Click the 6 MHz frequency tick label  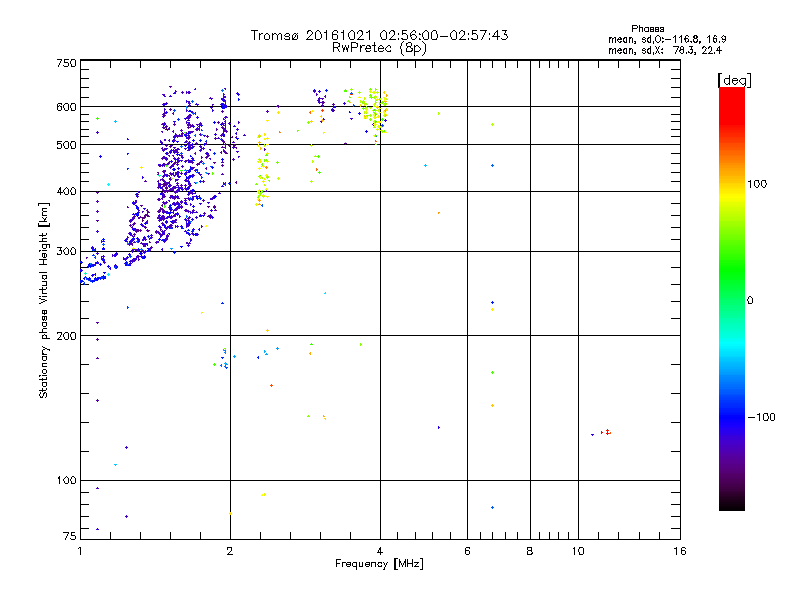click(467, 551)
